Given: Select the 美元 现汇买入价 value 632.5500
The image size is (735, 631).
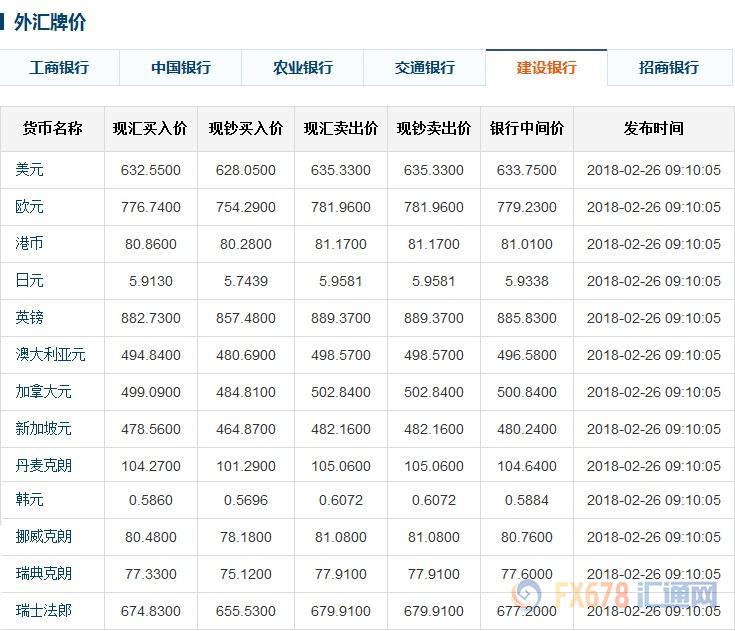Looking at the screenshot, I should [150, 170].
